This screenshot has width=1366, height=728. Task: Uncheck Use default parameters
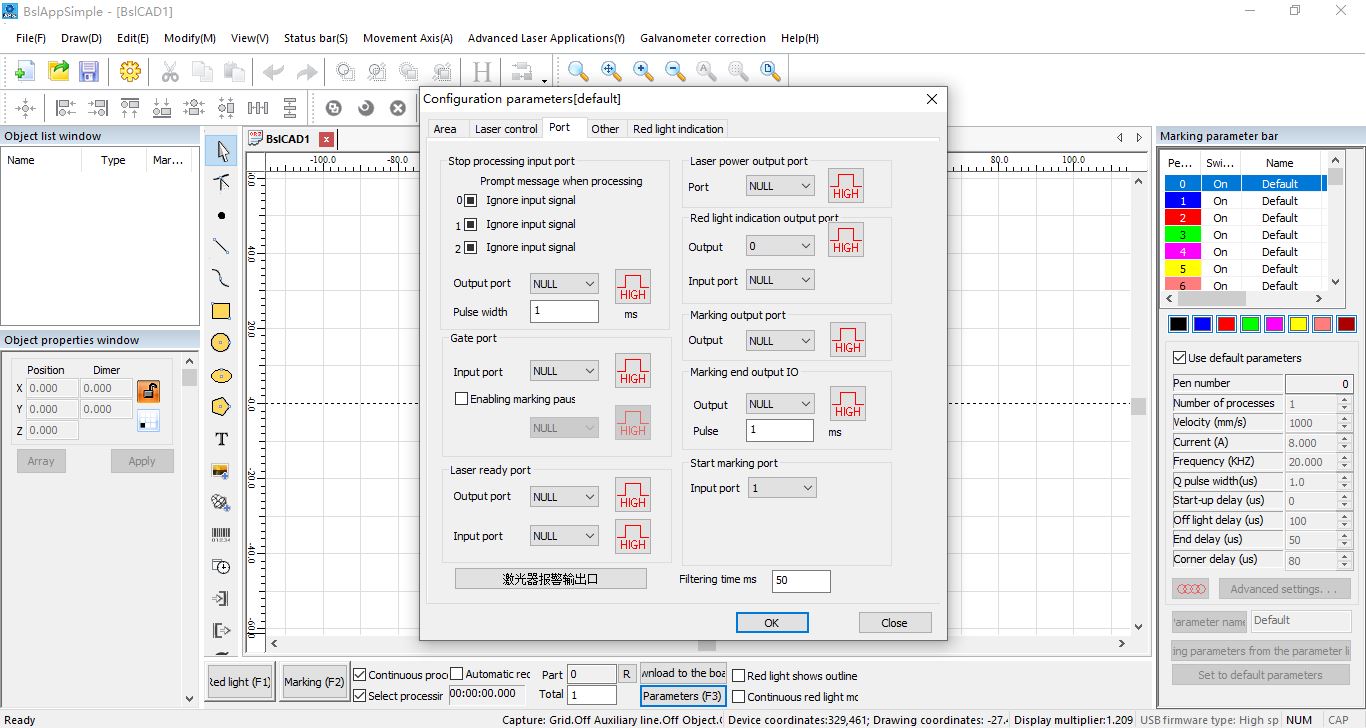coord(1178,358)
